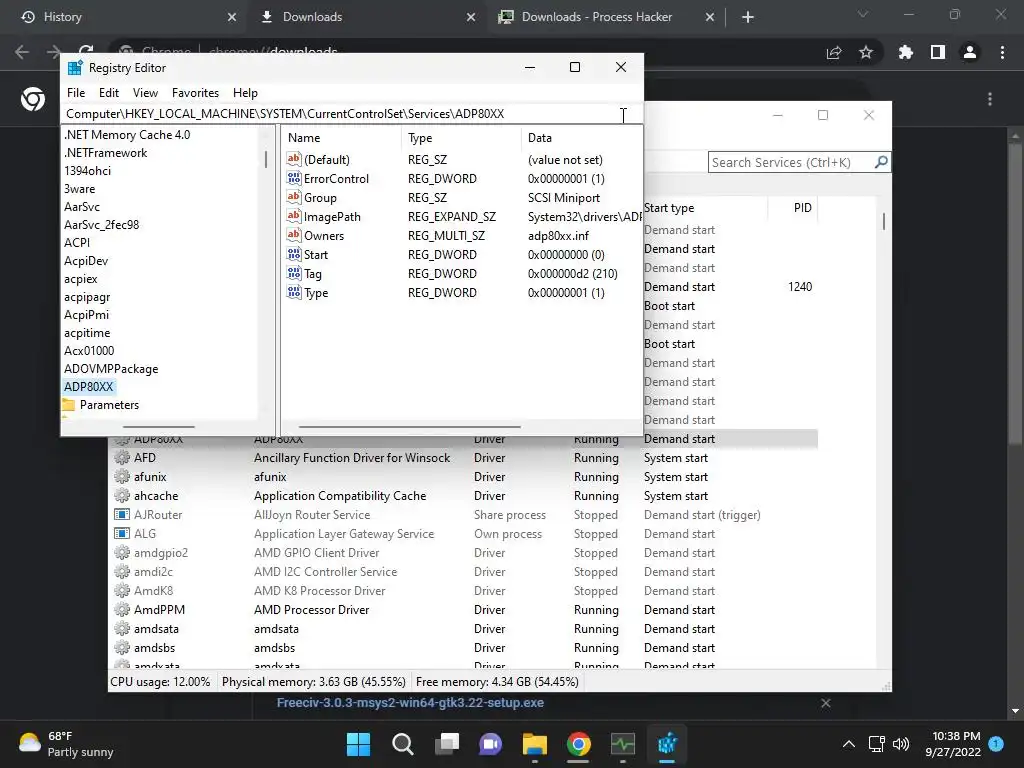Select the AarSvc_2fec98 registry key
This screenshot has height=768, width=1024.
click(101, 225)
